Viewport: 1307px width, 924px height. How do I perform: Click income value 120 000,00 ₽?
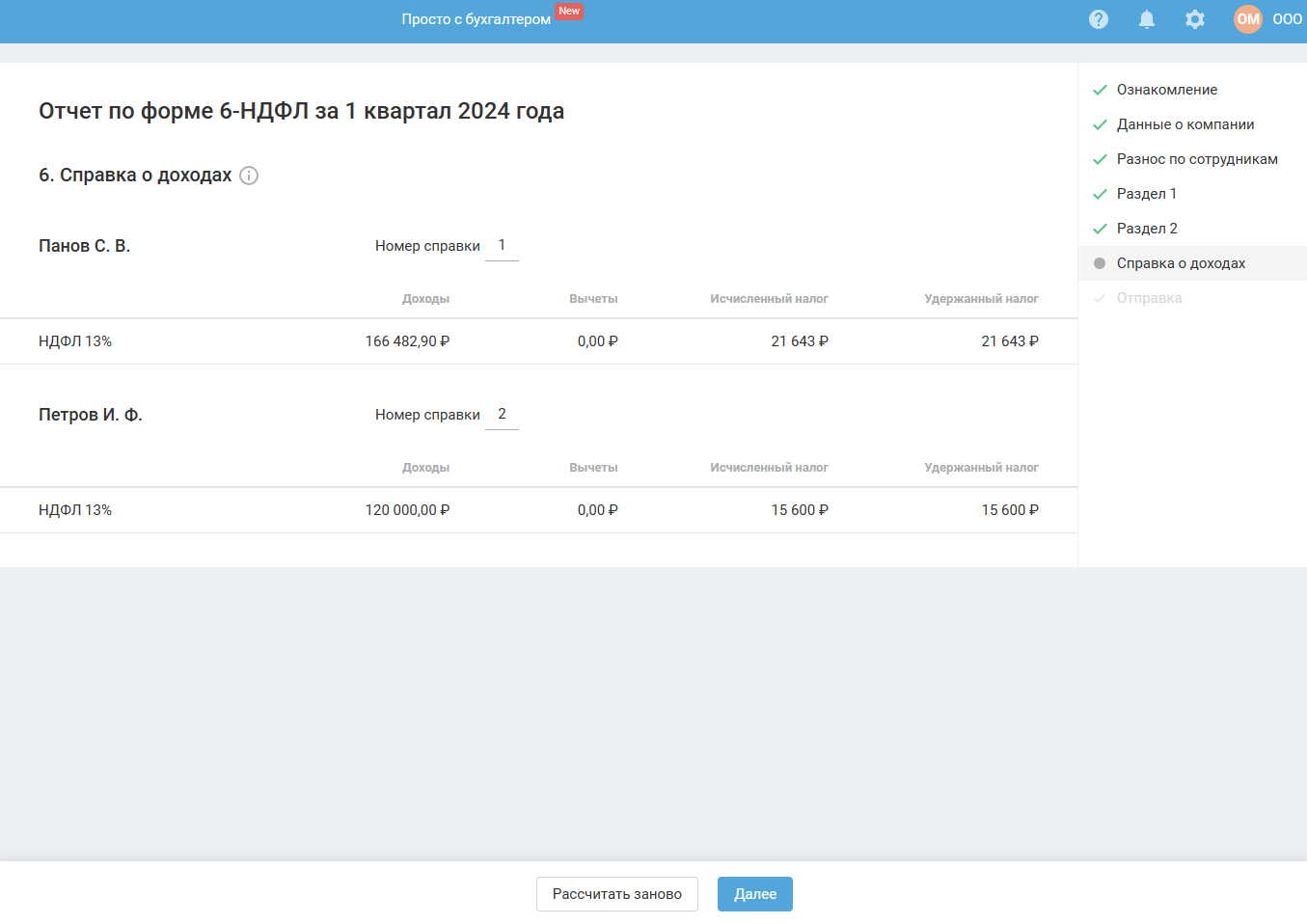tap(407, 510)
